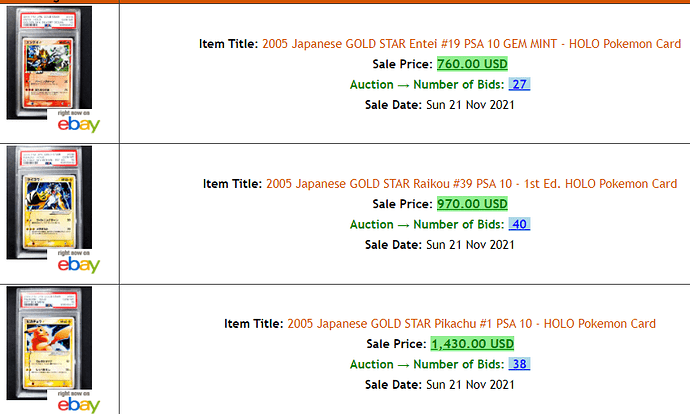Screen dimensions: 690x414
Task: Click the Sale Date text of the Entei listing
Action: coord(440,105)
